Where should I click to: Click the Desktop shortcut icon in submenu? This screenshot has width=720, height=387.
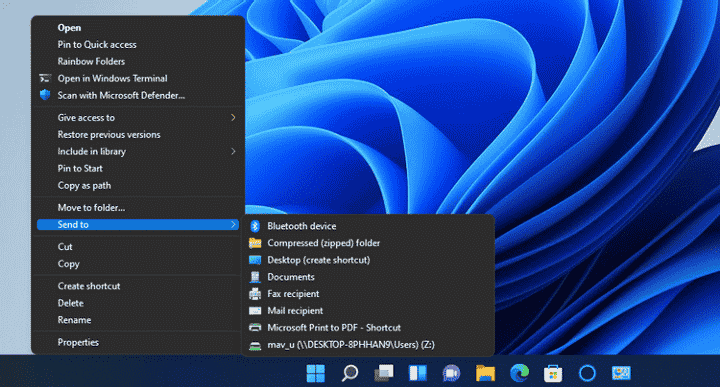[x=255, y=260]
